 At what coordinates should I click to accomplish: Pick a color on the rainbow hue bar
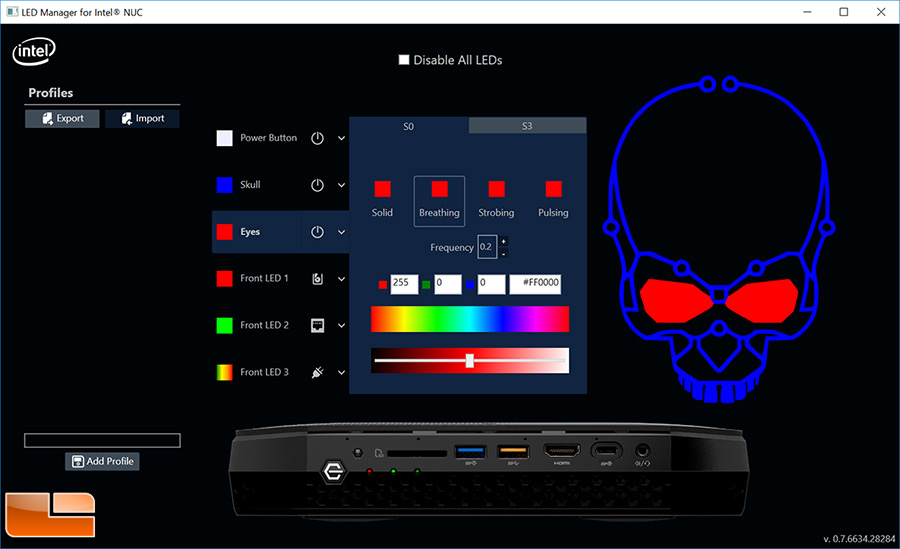click(470, 319)
